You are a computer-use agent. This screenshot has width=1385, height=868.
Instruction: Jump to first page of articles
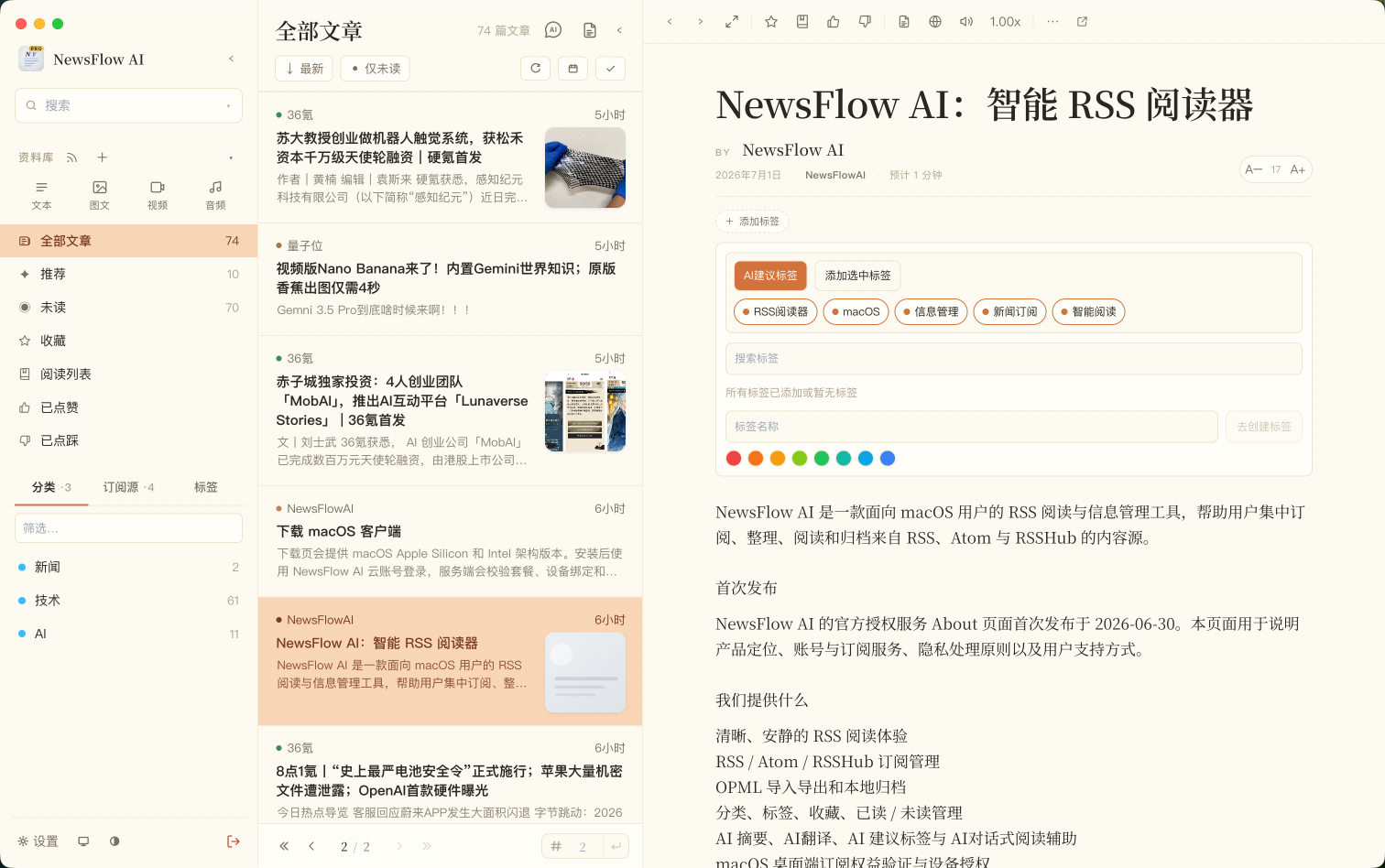[x=284, y=846]
